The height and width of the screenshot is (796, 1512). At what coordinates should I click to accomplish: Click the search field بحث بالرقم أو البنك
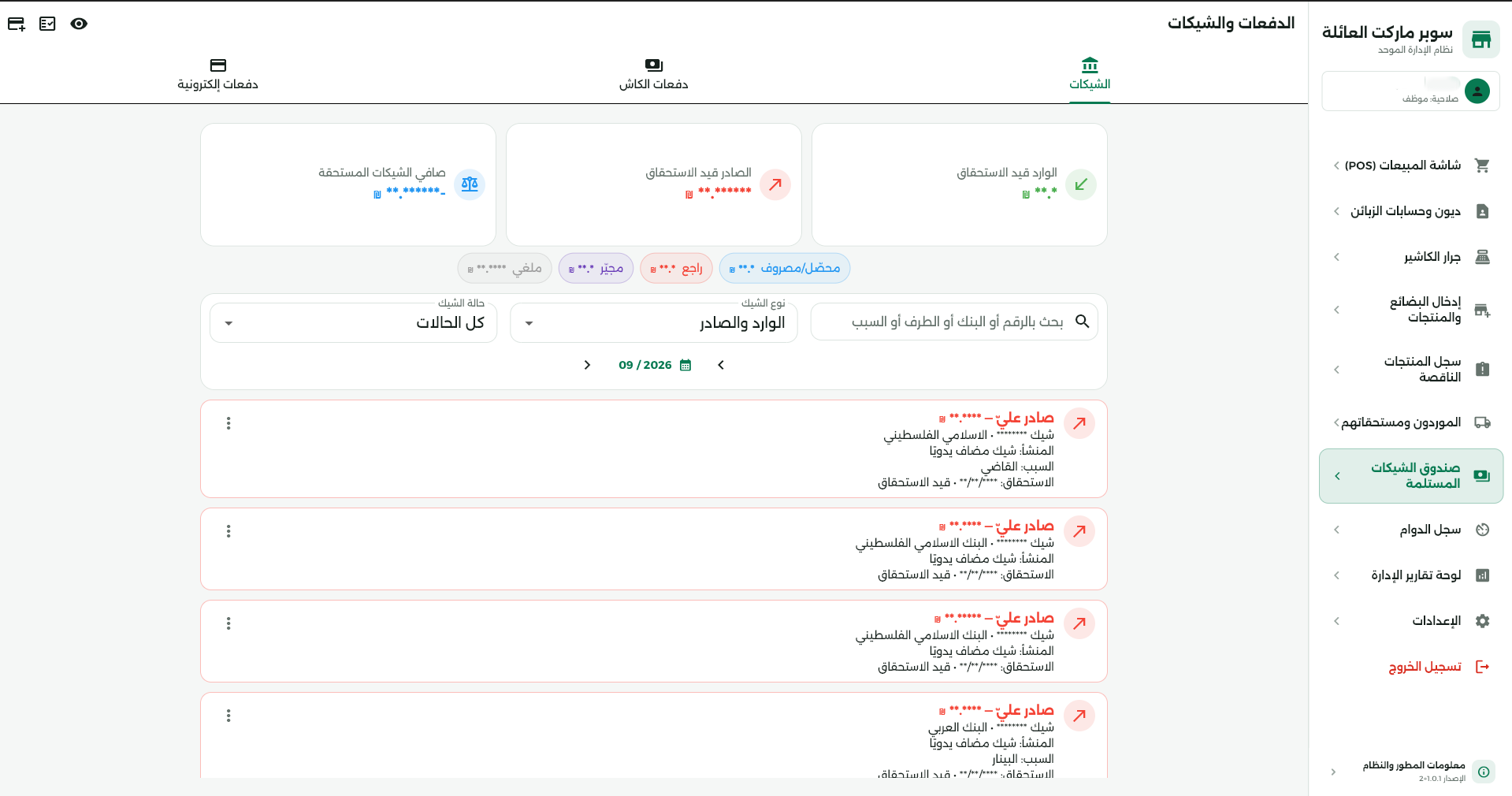click(954, 322)
